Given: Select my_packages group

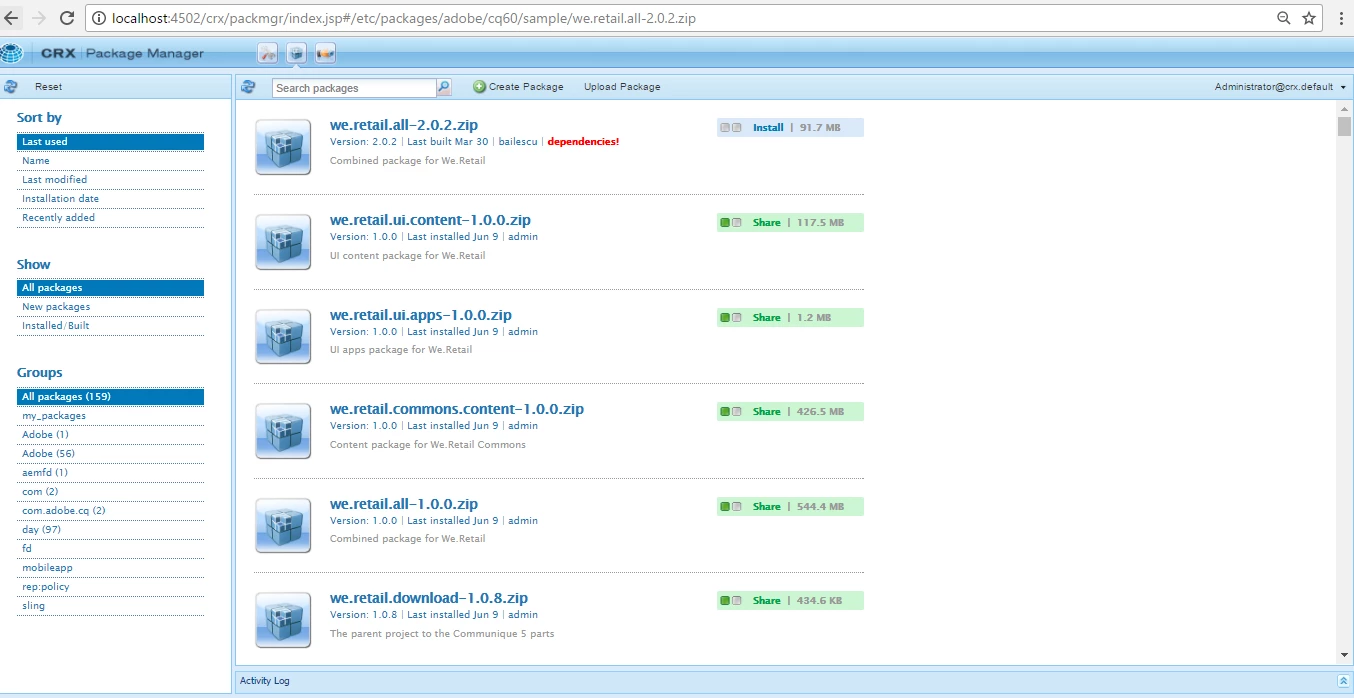Looking at the screenshot, I should point(110,416).
